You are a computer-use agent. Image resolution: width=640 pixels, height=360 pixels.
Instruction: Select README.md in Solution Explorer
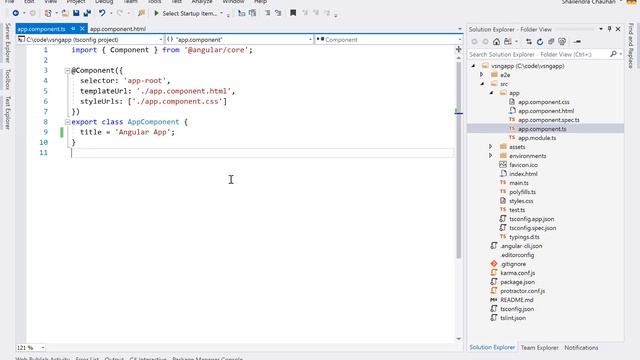coord(516,300)
